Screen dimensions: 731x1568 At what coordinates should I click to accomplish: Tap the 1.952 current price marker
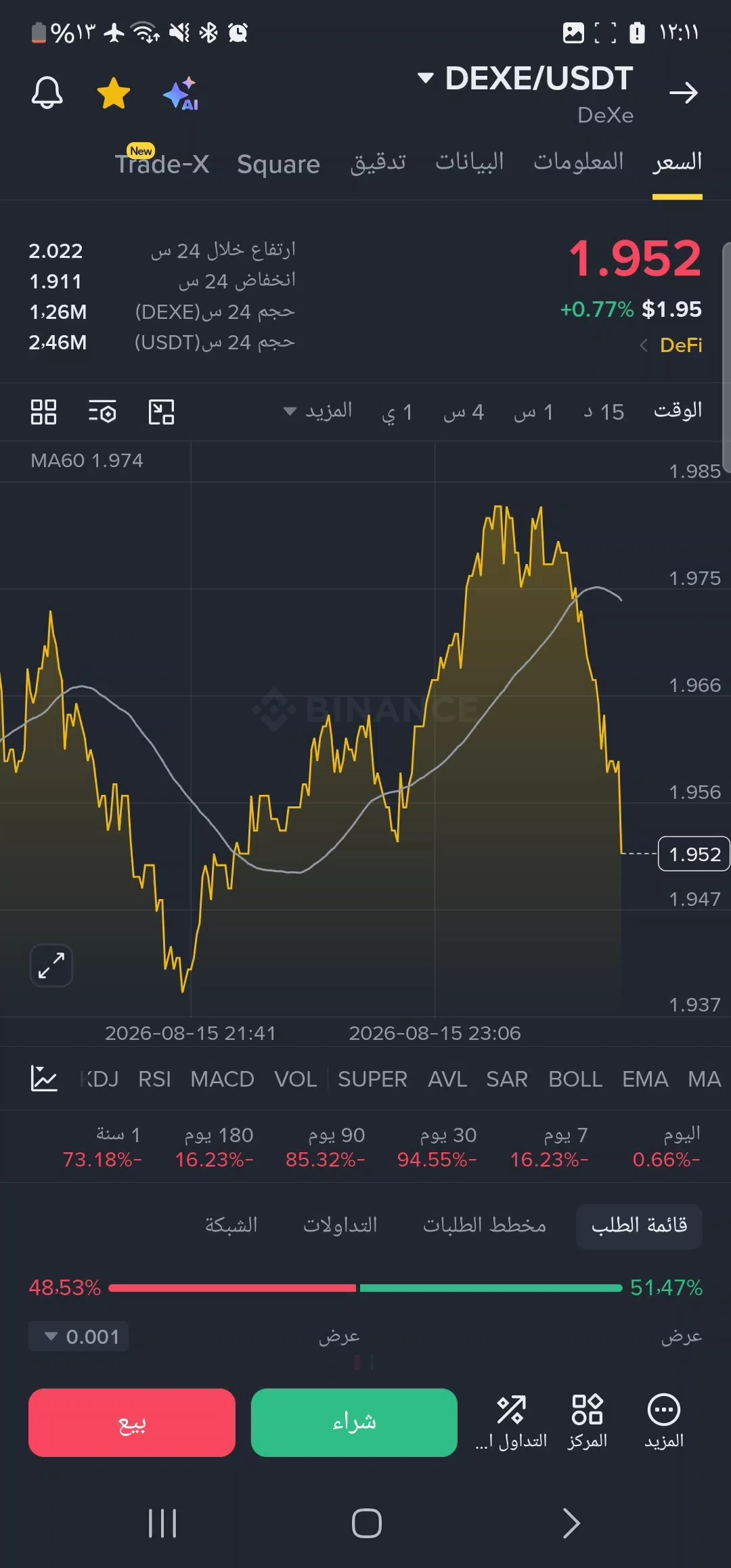[x=694, y=854]
